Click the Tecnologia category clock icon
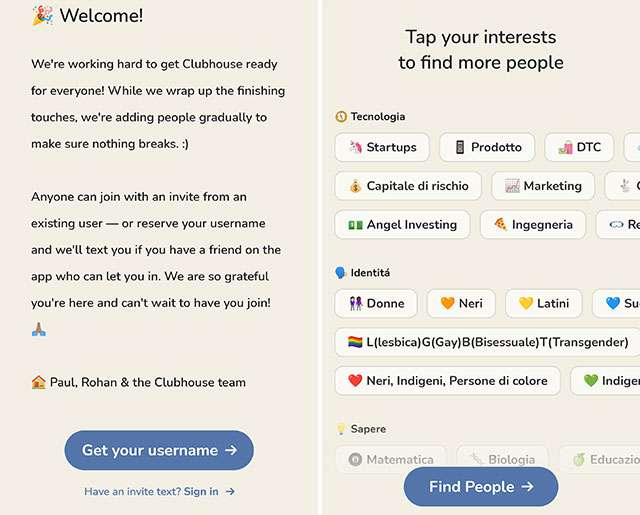The image size is (640, 515). click(341, 117)
